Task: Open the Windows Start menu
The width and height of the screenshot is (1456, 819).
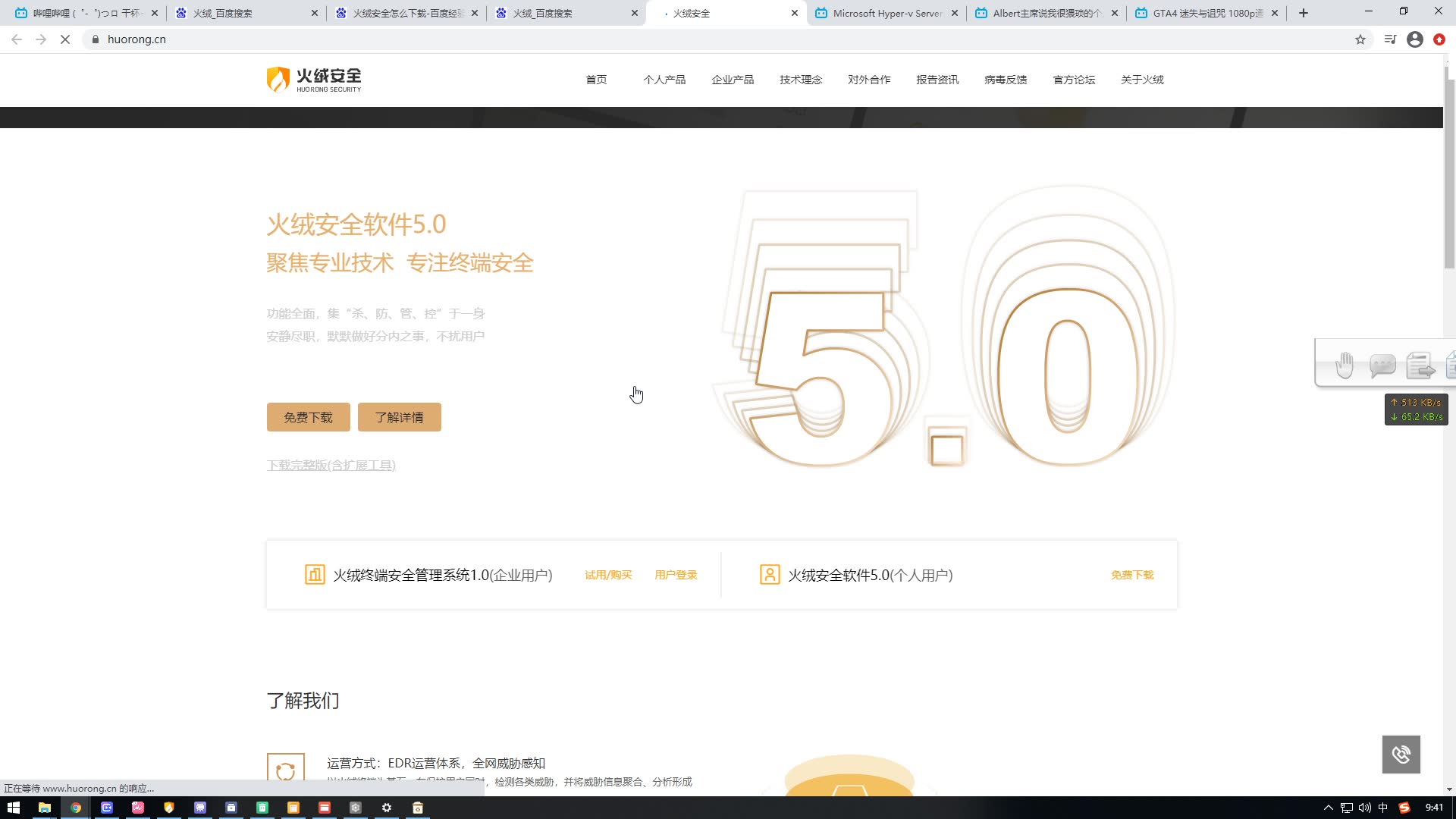Action: [x=13, y=808]
